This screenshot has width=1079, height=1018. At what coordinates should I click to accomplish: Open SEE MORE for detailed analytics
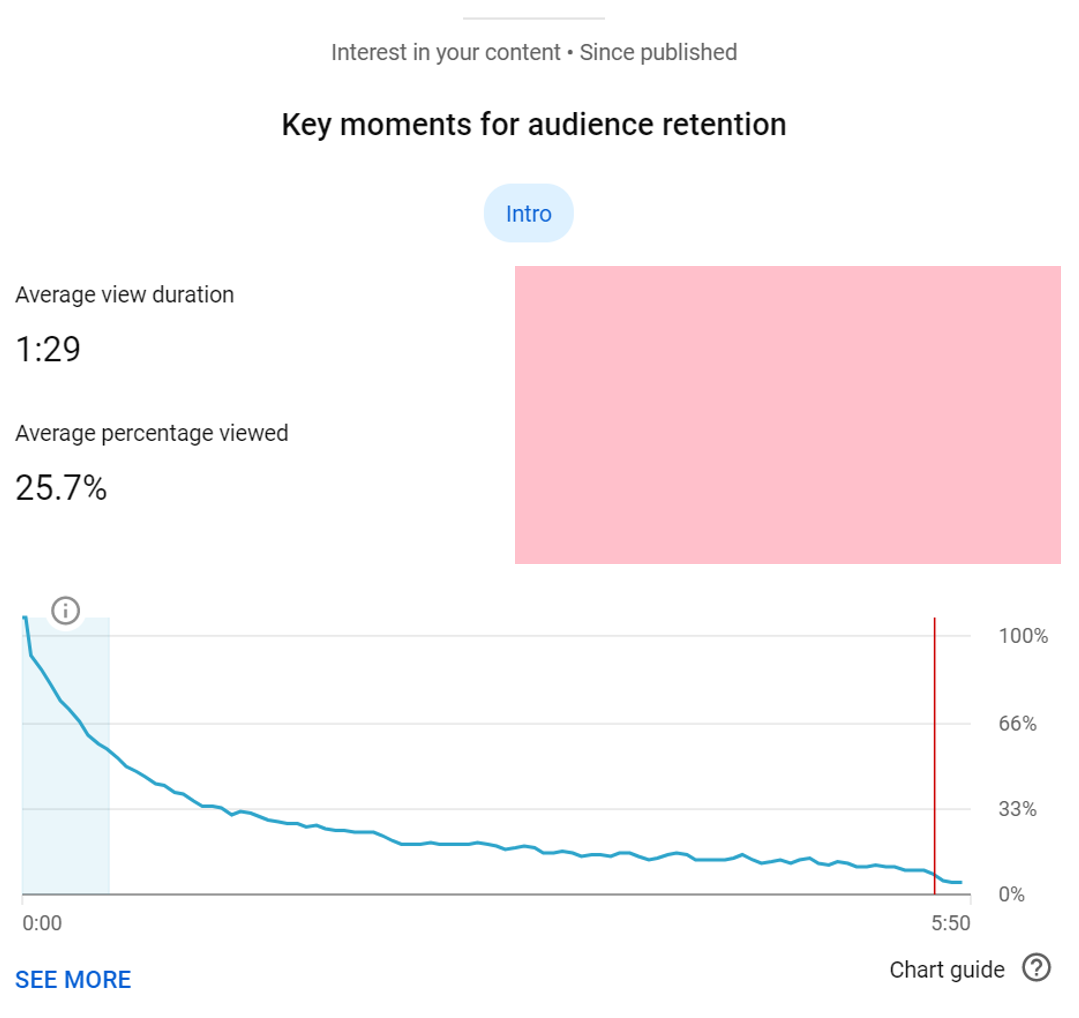coord(72,979)
